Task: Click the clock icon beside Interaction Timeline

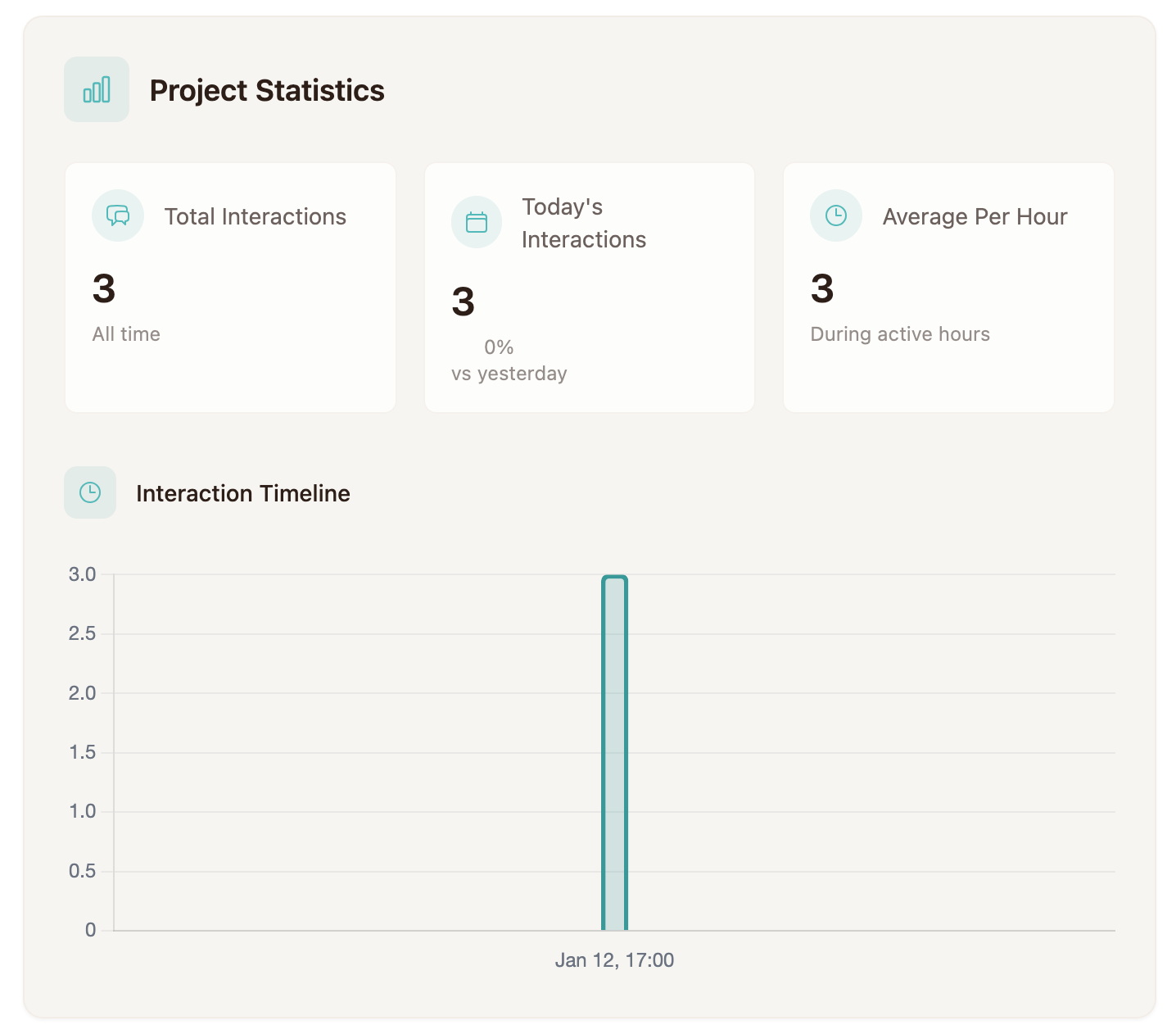Action: [x=90, y=492]
